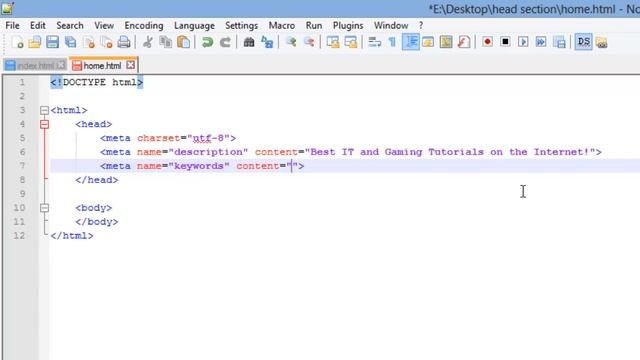640x360 pixels.
Task: Click the DOCTYPE html text on line 1
Action: pyautogui.click(x=97, y=82)
